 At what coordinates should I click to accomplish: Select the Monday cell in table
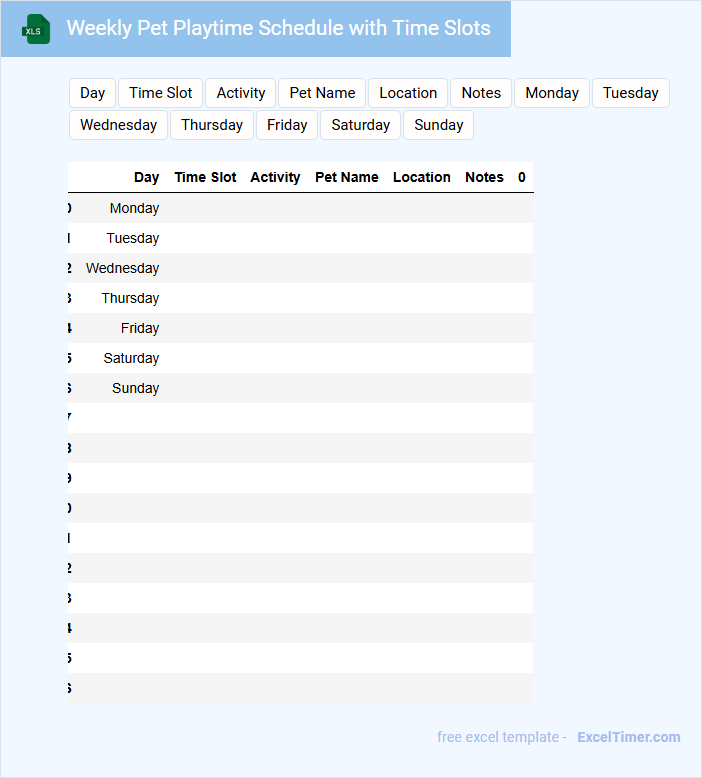coord(134,208)
